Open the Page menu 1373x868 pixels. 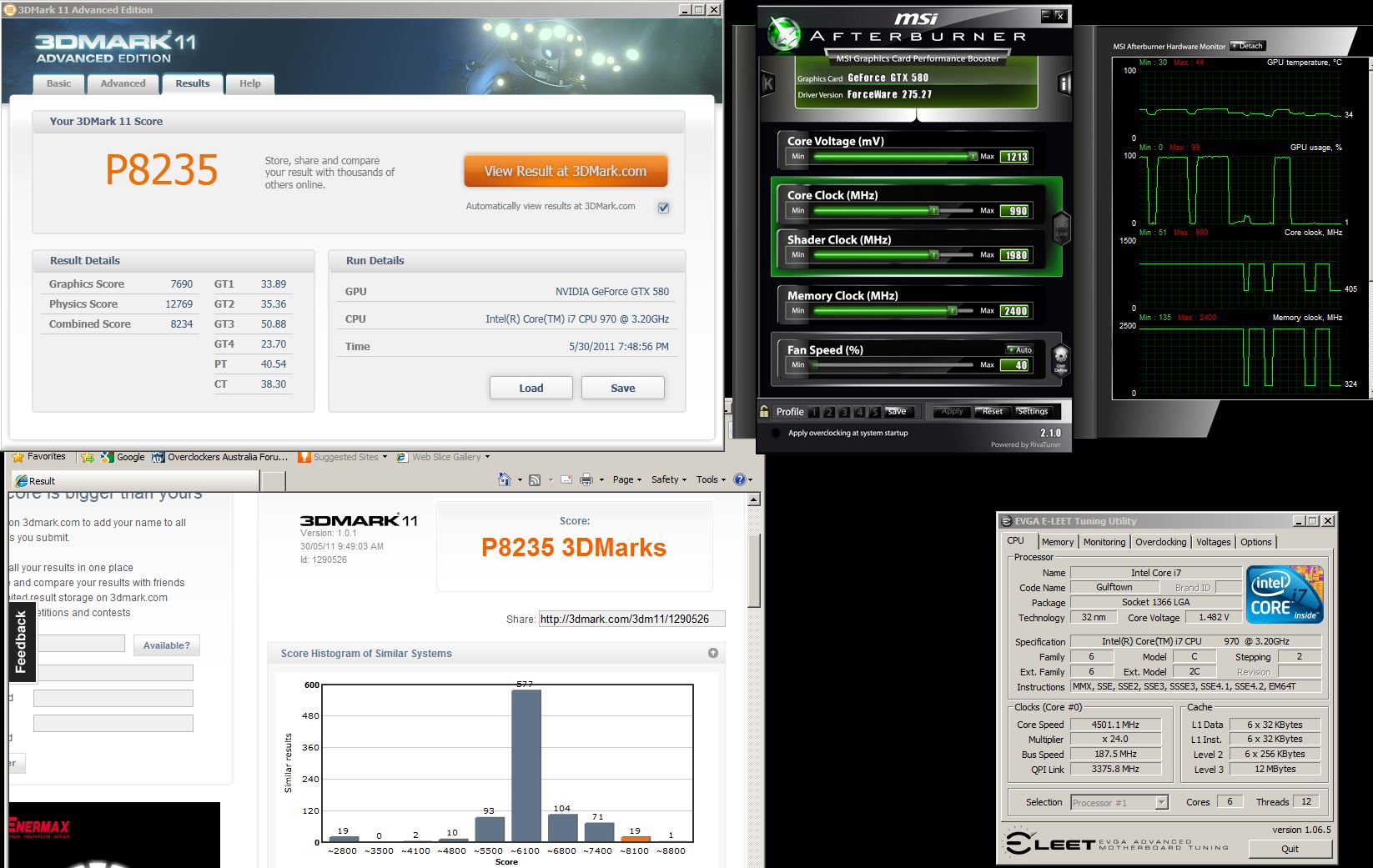pyautogui.click(x=626, y=479)
